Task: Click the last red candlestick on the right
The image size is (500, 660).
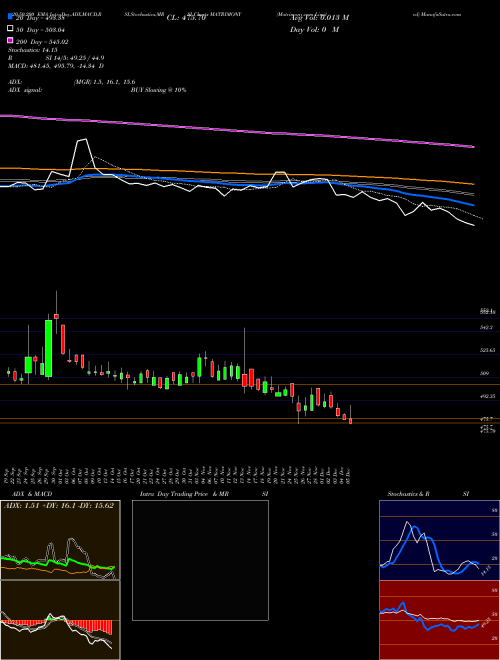Action: [x=350, y=421]
